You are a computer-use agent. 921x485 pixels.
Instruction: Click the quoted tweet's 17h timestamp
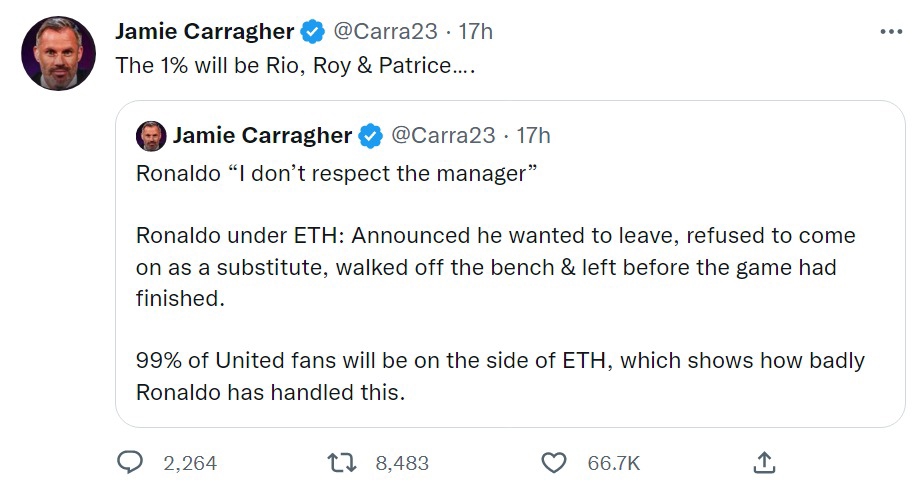533,135
